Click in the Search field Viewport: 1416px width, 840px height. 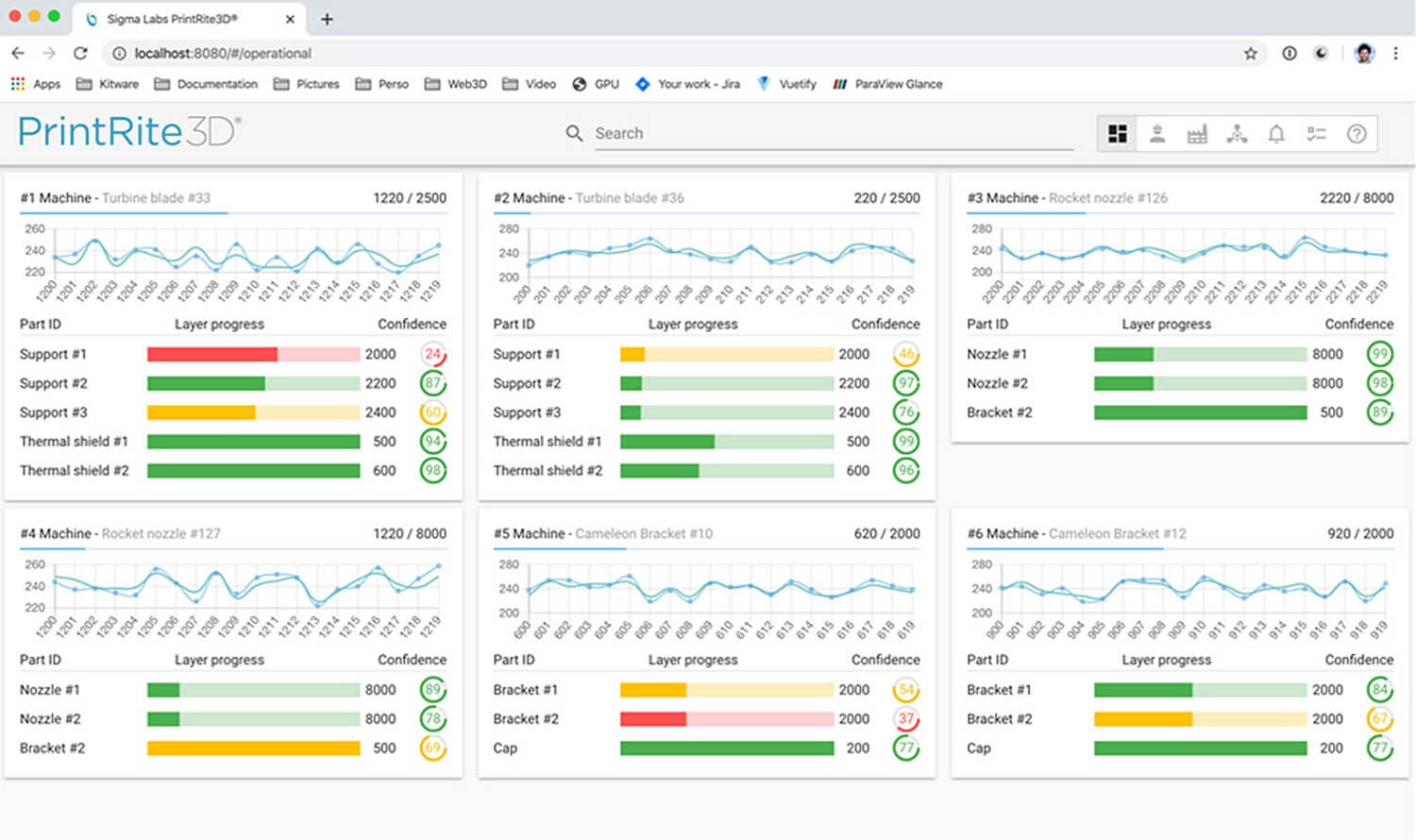pyautogui.click(x=831, y=134)
